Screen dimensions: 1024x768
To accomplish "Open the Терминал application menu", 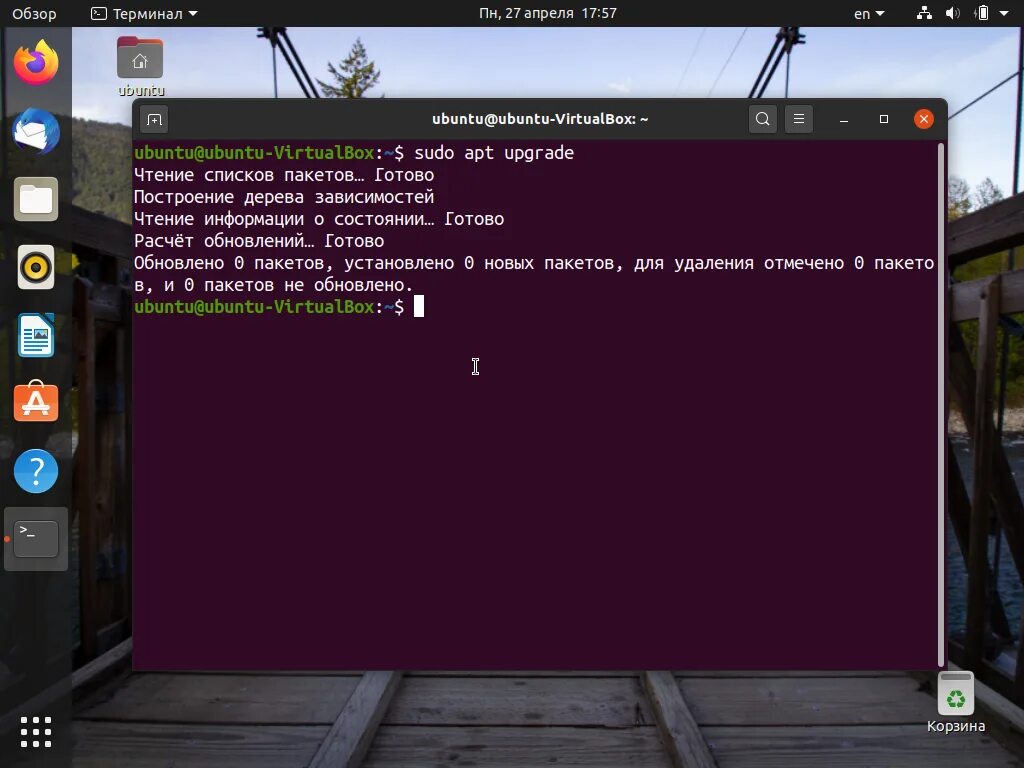I will [144, 13].
